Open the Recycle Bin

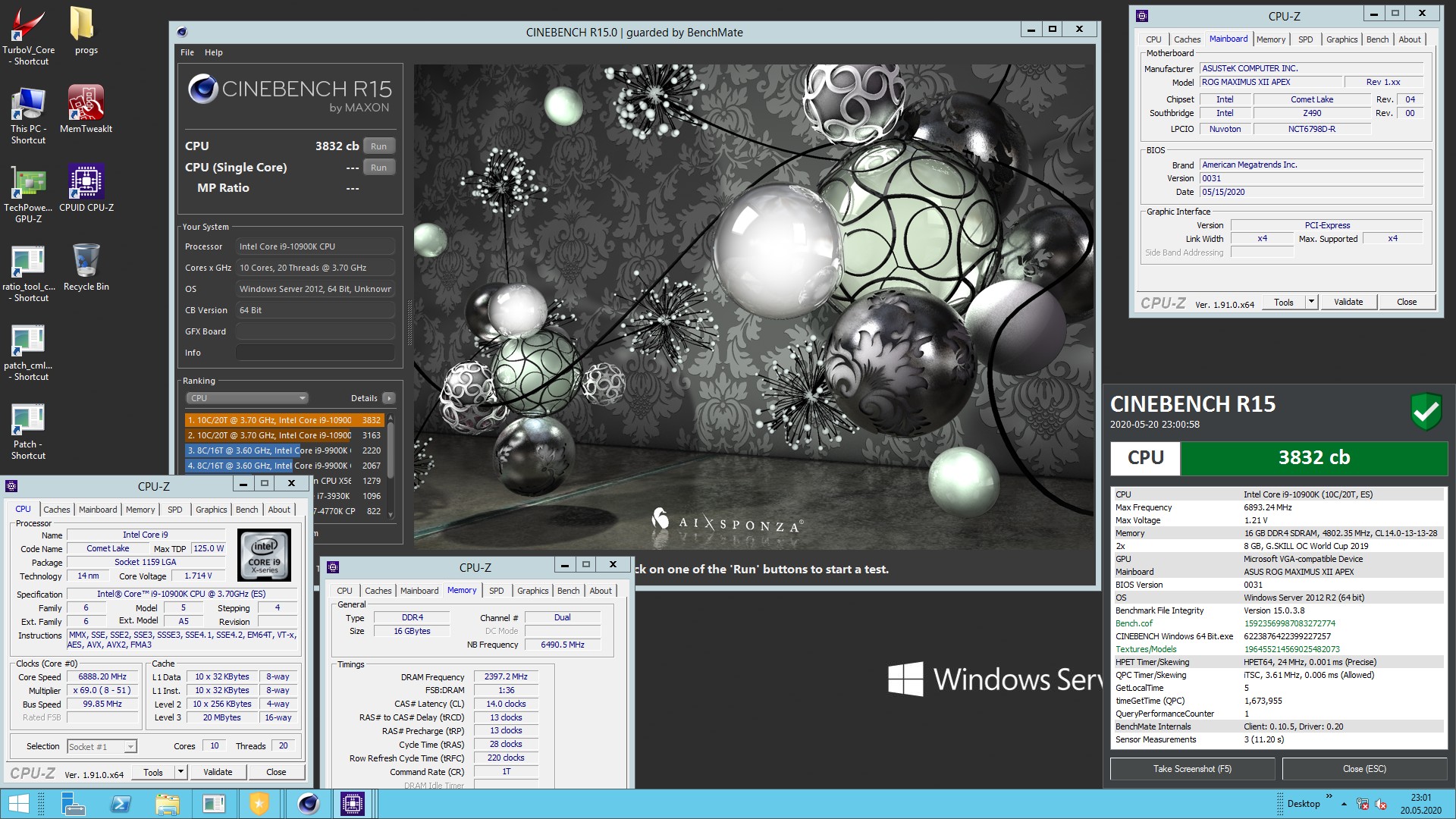point(86,267)
